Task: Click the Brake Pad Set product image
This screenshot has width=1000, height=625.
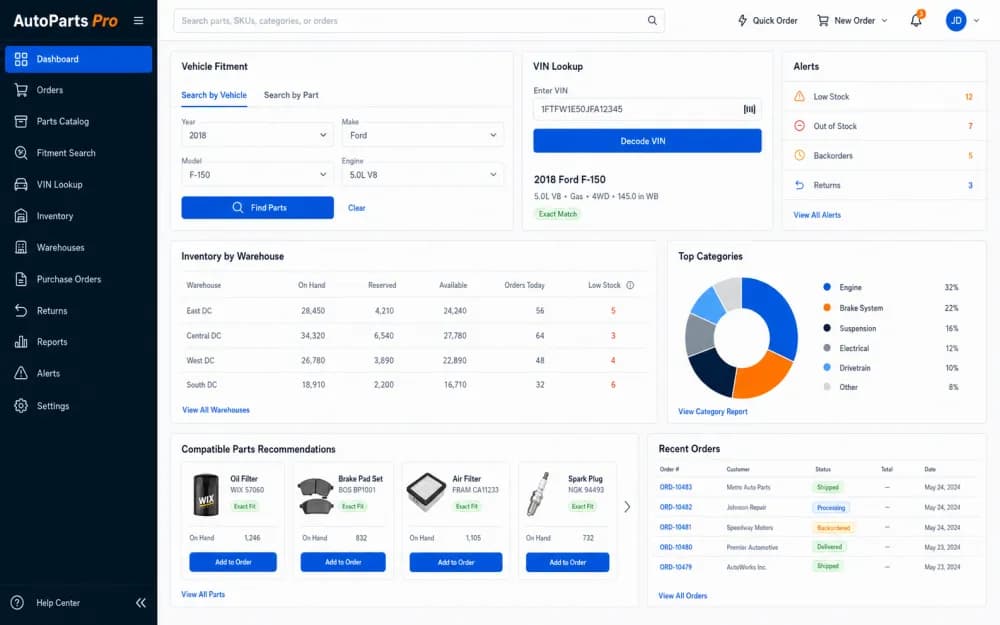Action: [x=316, y=496]
